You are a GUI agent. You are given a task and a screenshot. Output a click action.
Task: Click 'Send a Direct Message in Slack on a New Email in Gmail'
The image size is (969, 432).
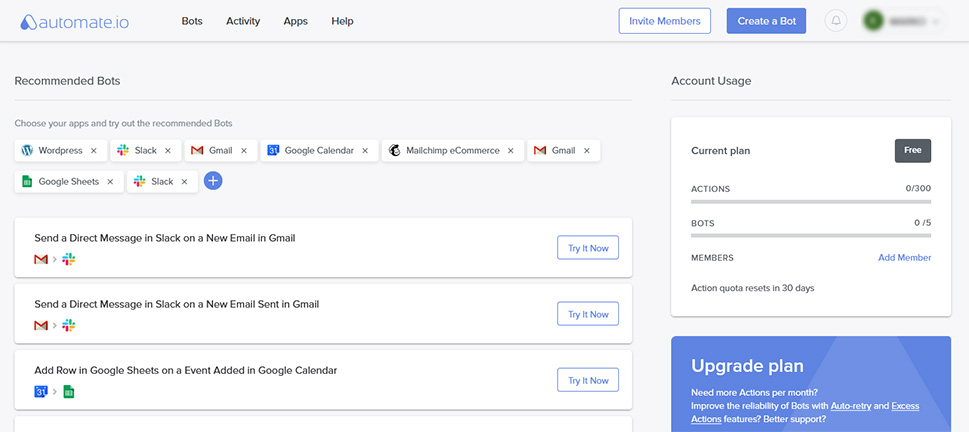165,238
